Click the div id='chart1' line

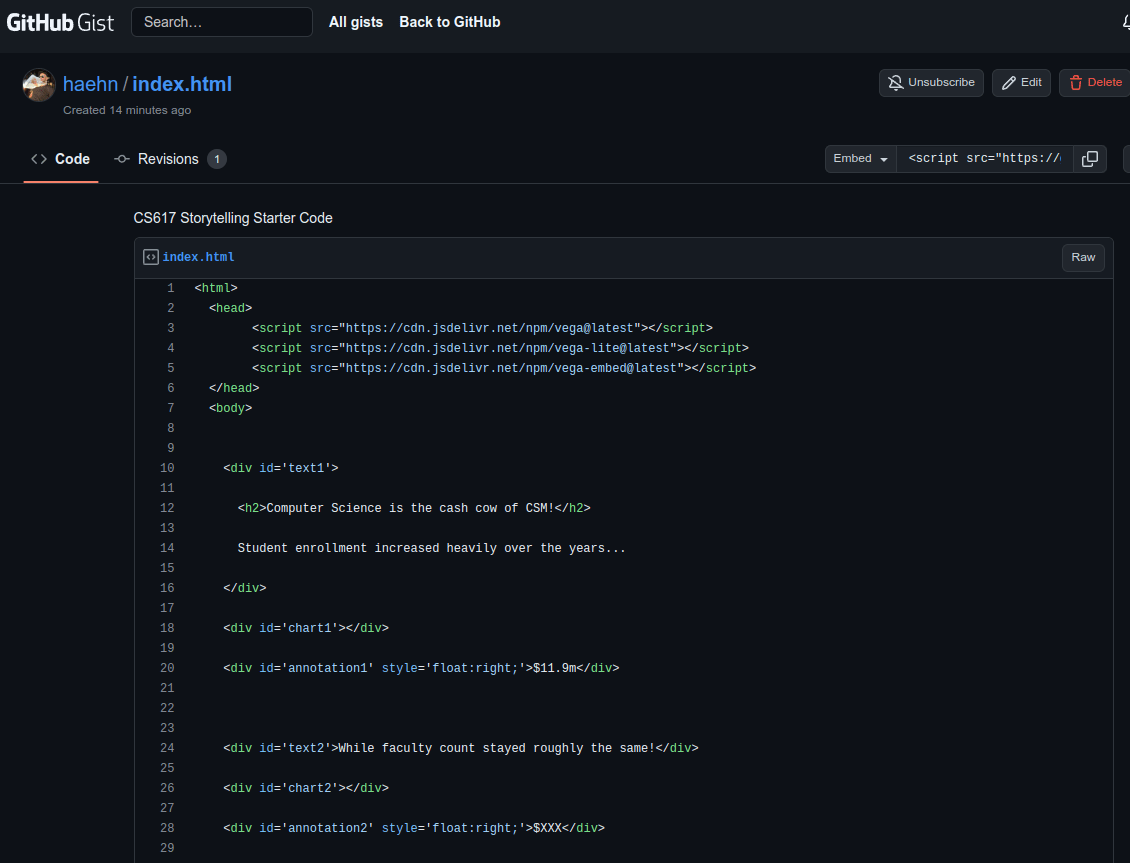tap(306, 628)
